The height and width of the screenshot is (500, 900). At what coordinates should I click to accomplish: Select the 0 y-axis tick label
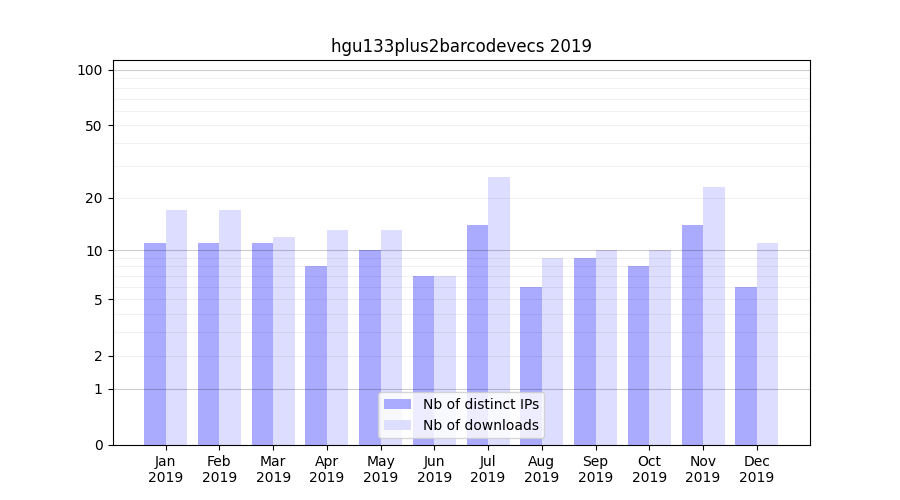[98, 445]
